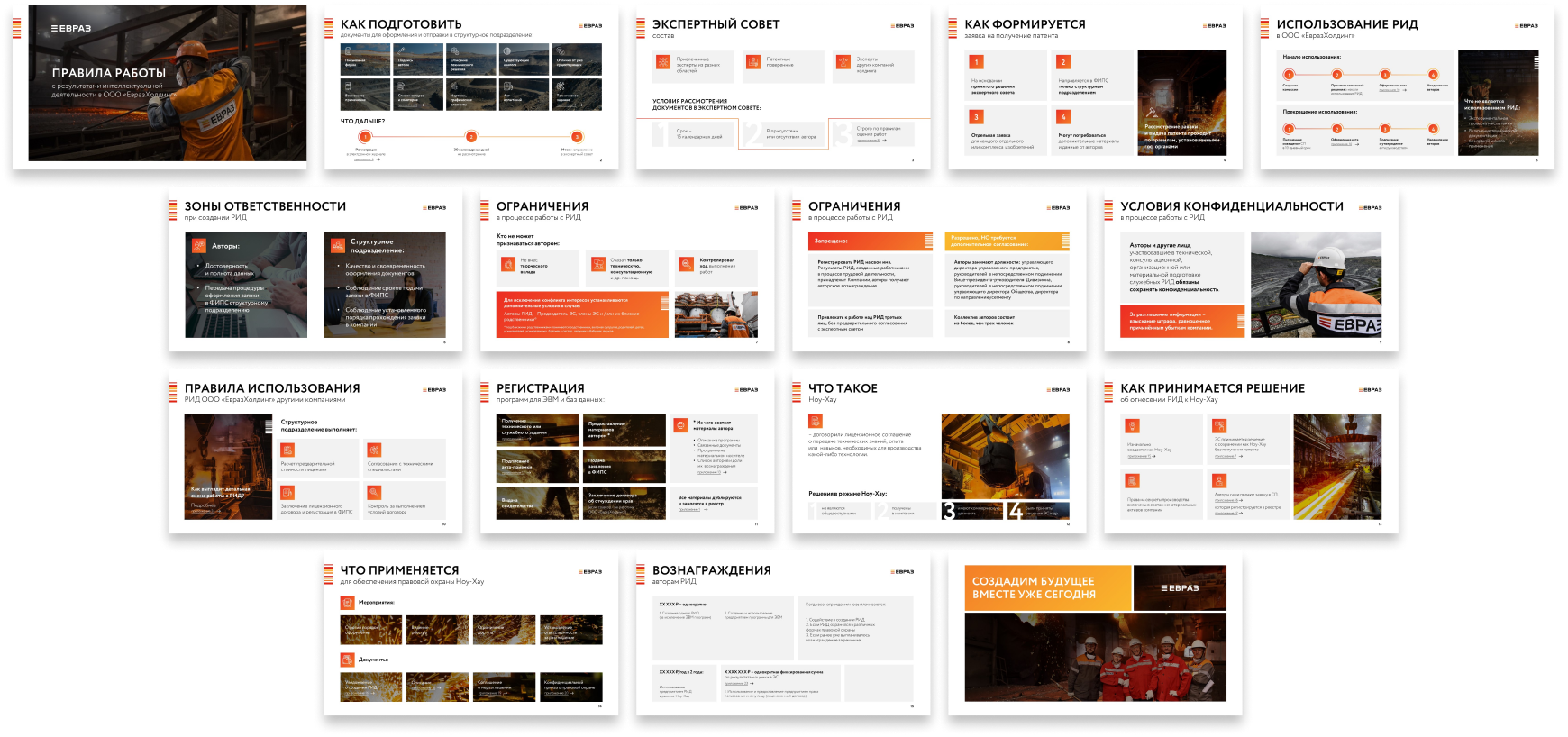Click the 'ЧТО ДАЛЬШЕ?' heading
Screen dimensions: 1568x737
pyautogui.click(x=362, y=121)
